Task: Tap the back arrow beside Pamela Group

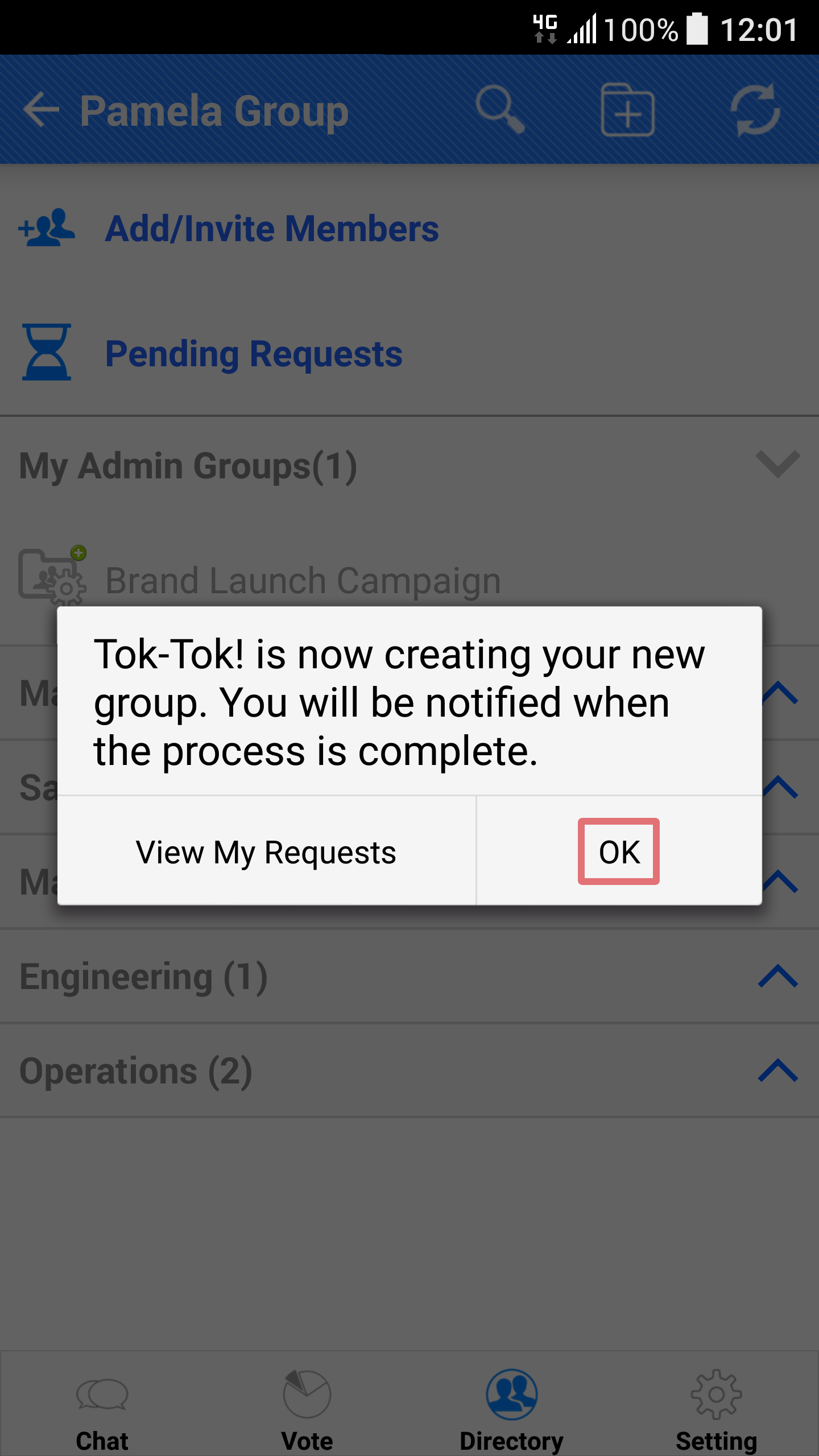Action: click(41, 110)
